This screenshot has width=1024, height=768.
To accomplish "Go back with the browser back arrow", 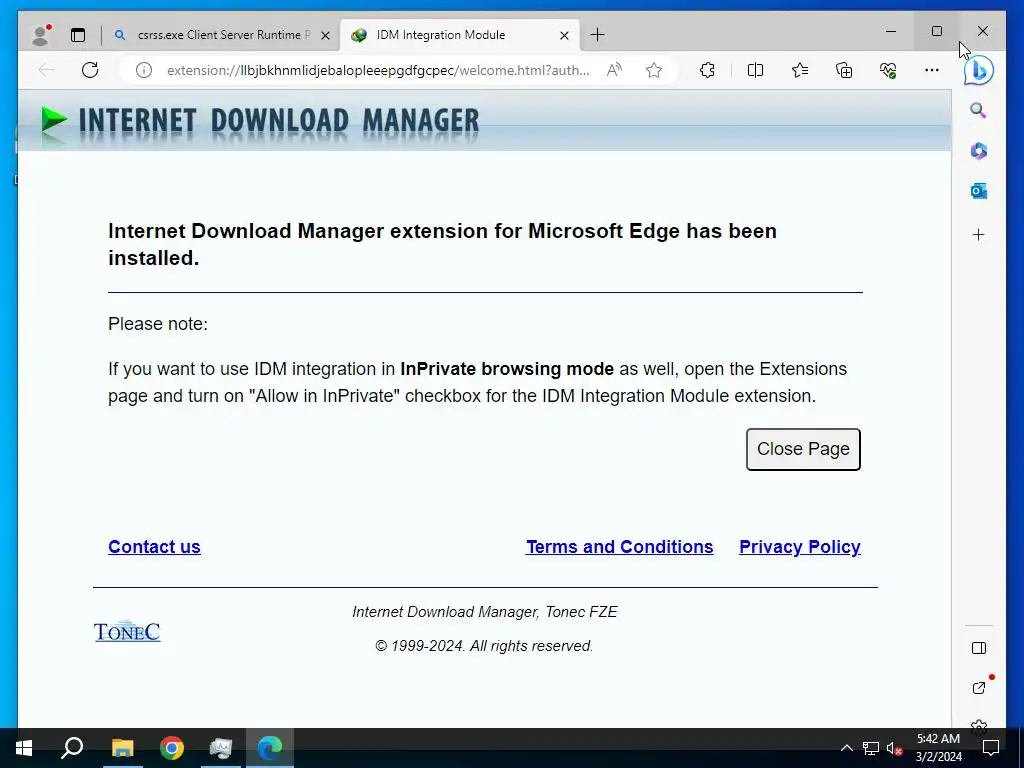I will coord(46,70).
